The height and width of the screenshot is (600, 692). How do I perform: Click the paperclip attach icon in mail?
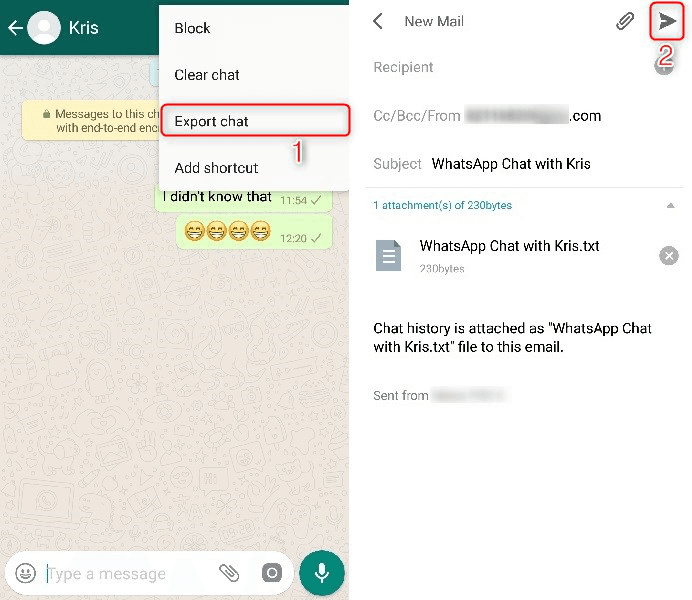(x=625, y=21)
